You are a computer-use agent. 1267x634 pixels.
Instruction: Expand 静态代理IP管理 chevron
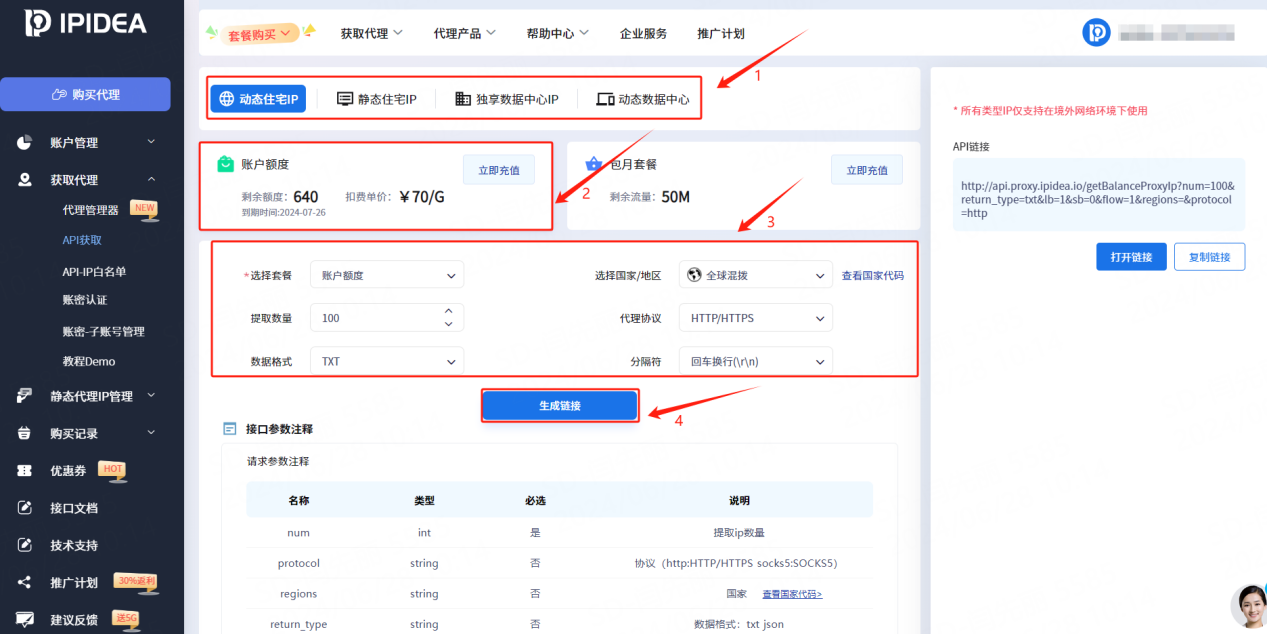tap(152, 395)
